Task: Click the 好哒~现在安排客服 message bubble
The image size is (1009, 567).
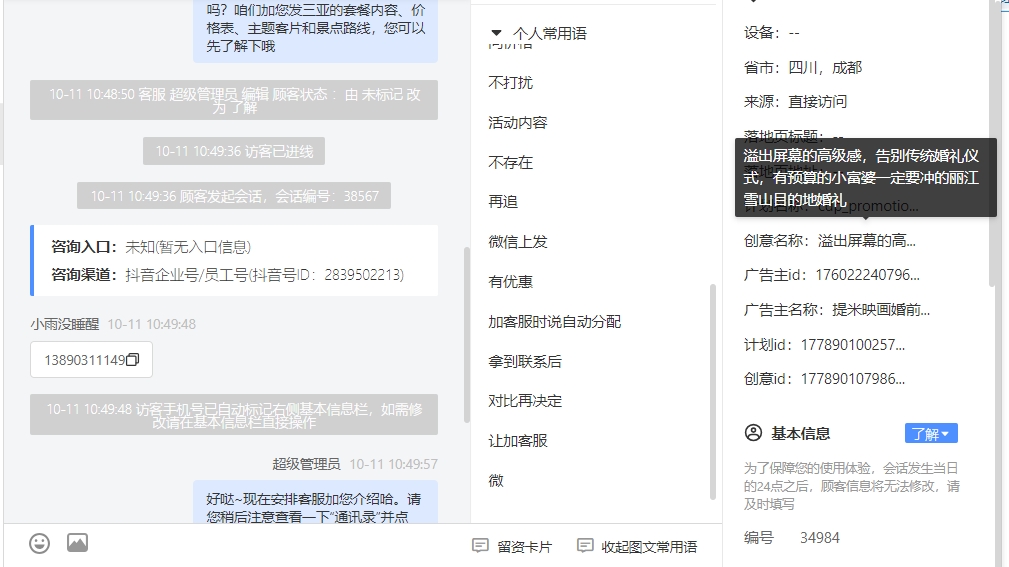Action: pos(315,503)
